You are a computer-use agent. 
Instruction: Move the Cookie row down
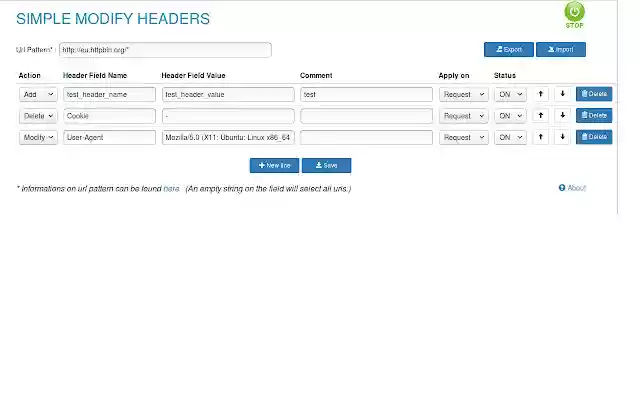click(562, 116)
